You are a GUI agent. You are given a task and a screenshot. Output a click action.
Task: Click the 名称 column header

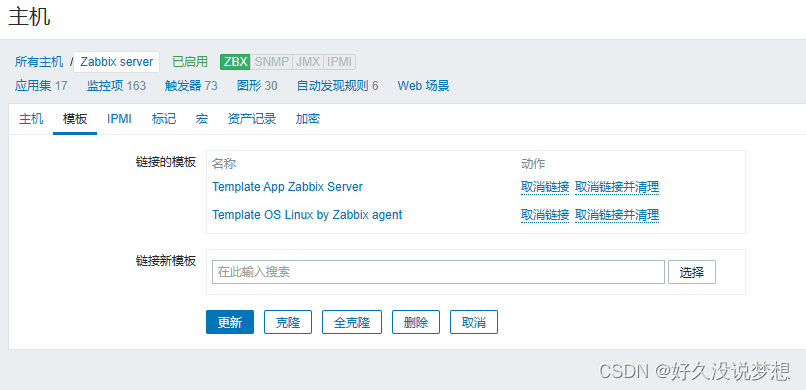coord(224,164)
